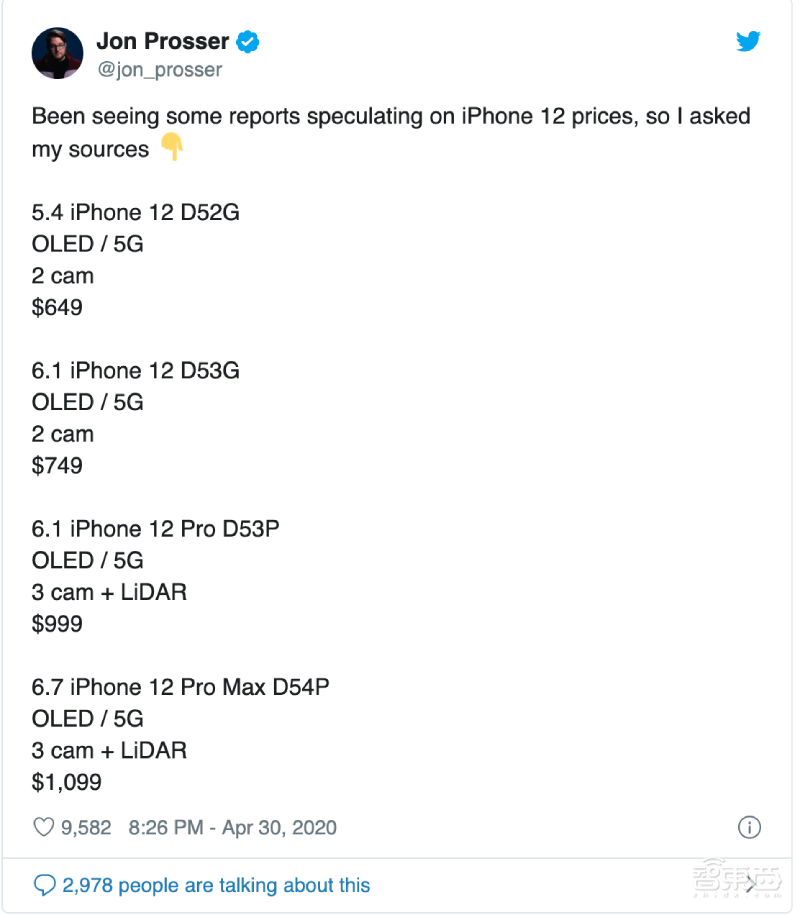Click the '9,582' like count

coord(85,827)
